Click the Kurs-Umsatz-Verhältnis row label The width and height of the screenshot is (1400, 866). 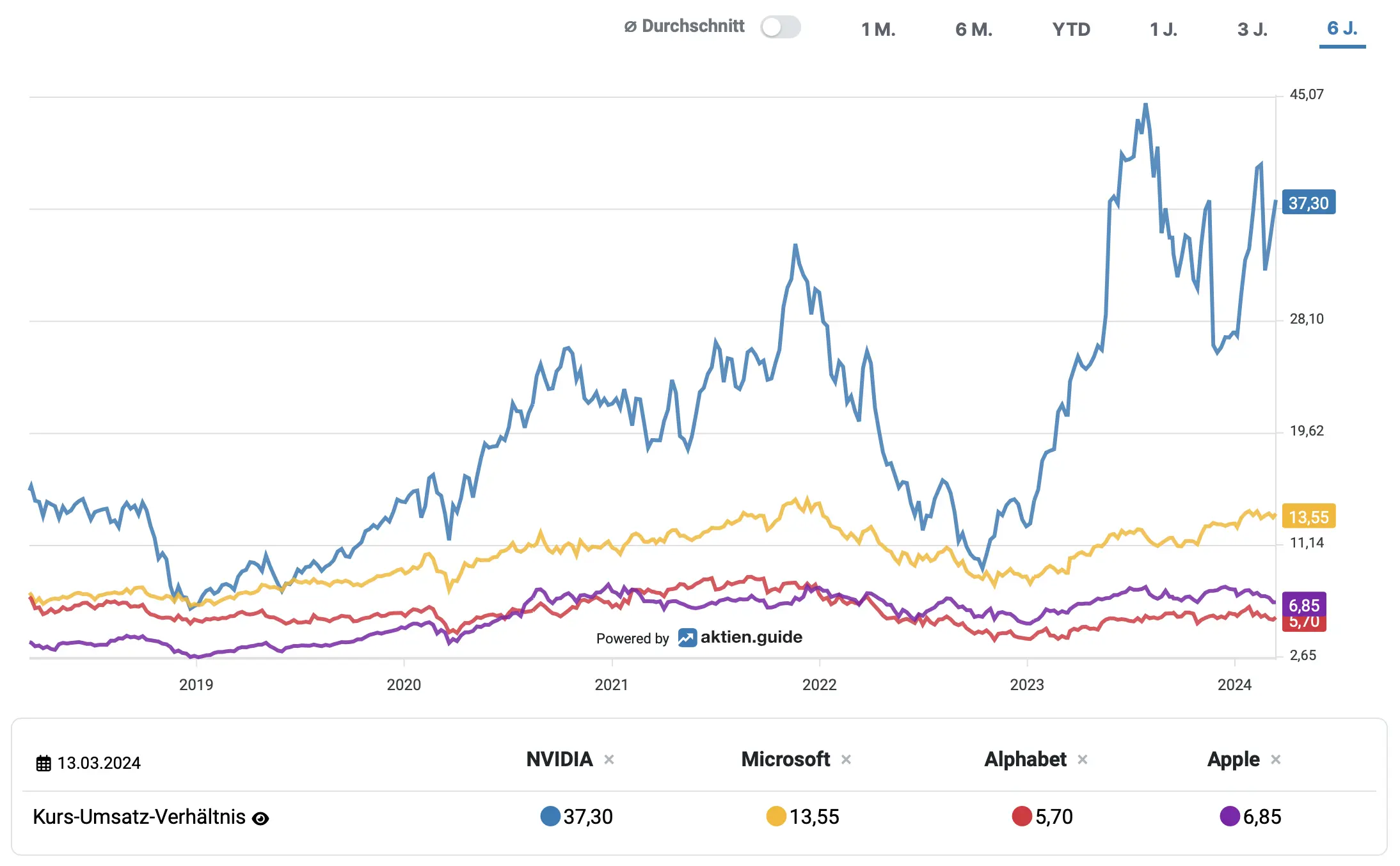coord(139,817)
